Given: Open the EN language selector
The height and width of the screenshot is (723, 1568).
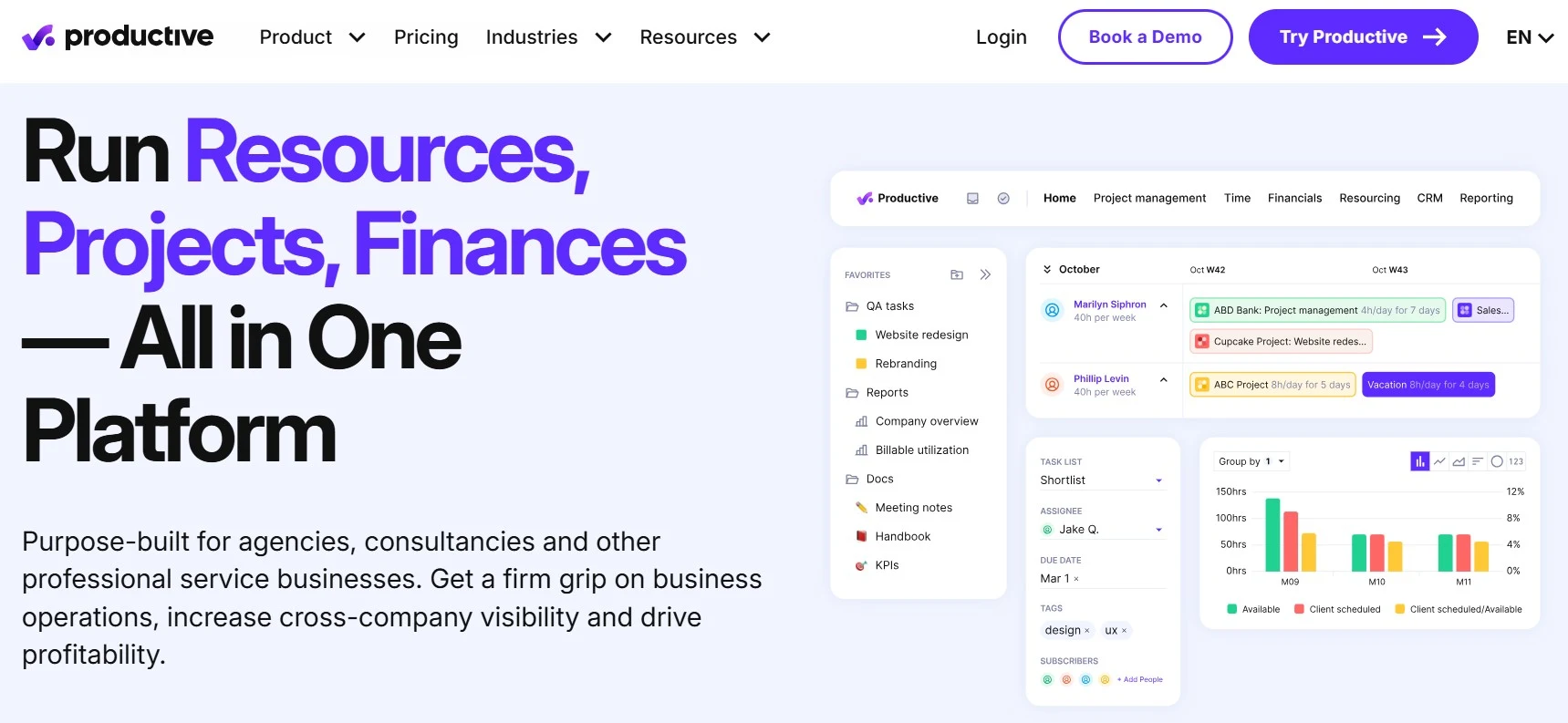Looking at the screenshot, I should [x=1530, y=37].
